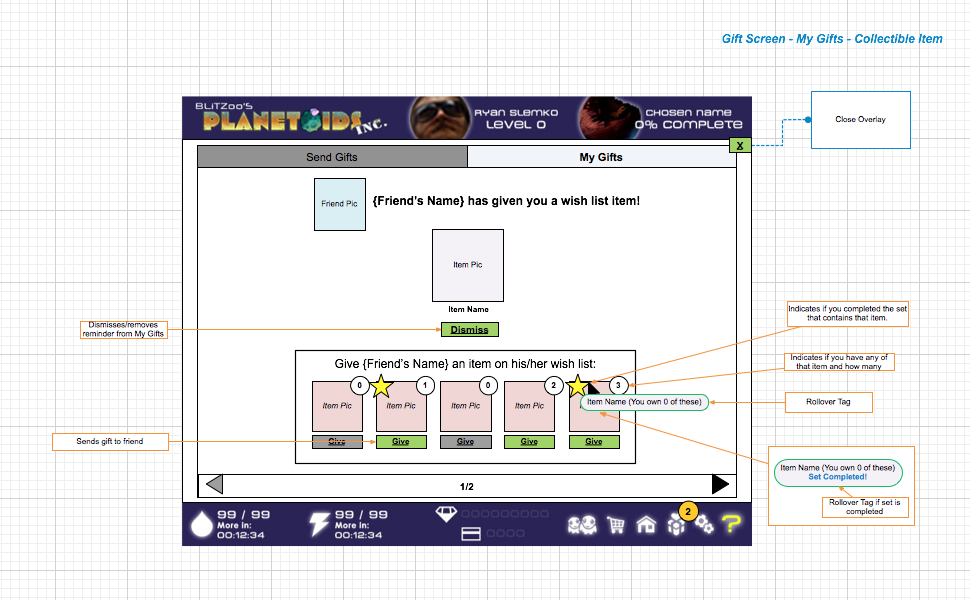Switch to the Send Gifts tab

(332, 157)
